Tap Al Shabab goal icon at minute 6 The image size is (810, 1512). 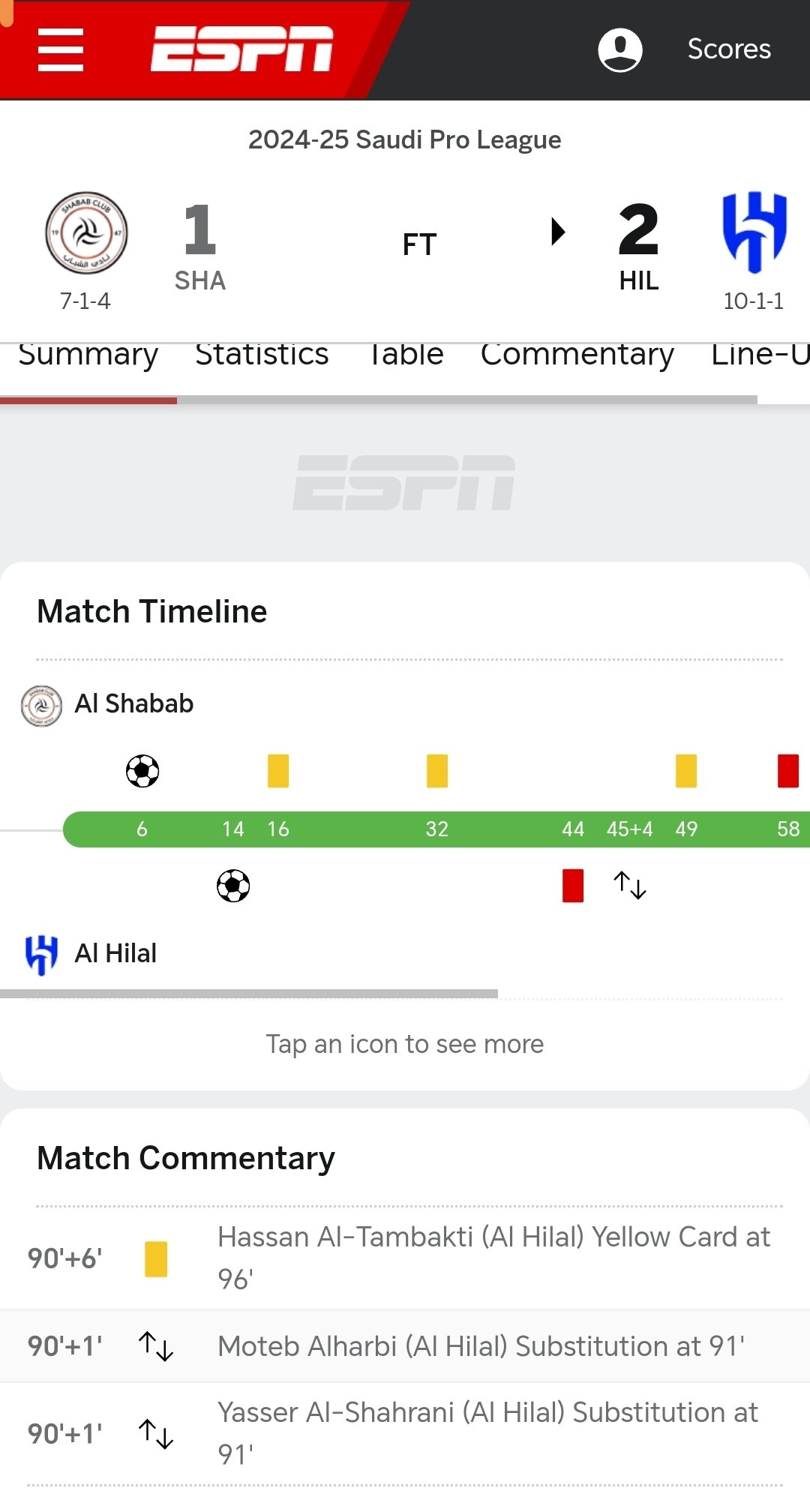[142, 771]
